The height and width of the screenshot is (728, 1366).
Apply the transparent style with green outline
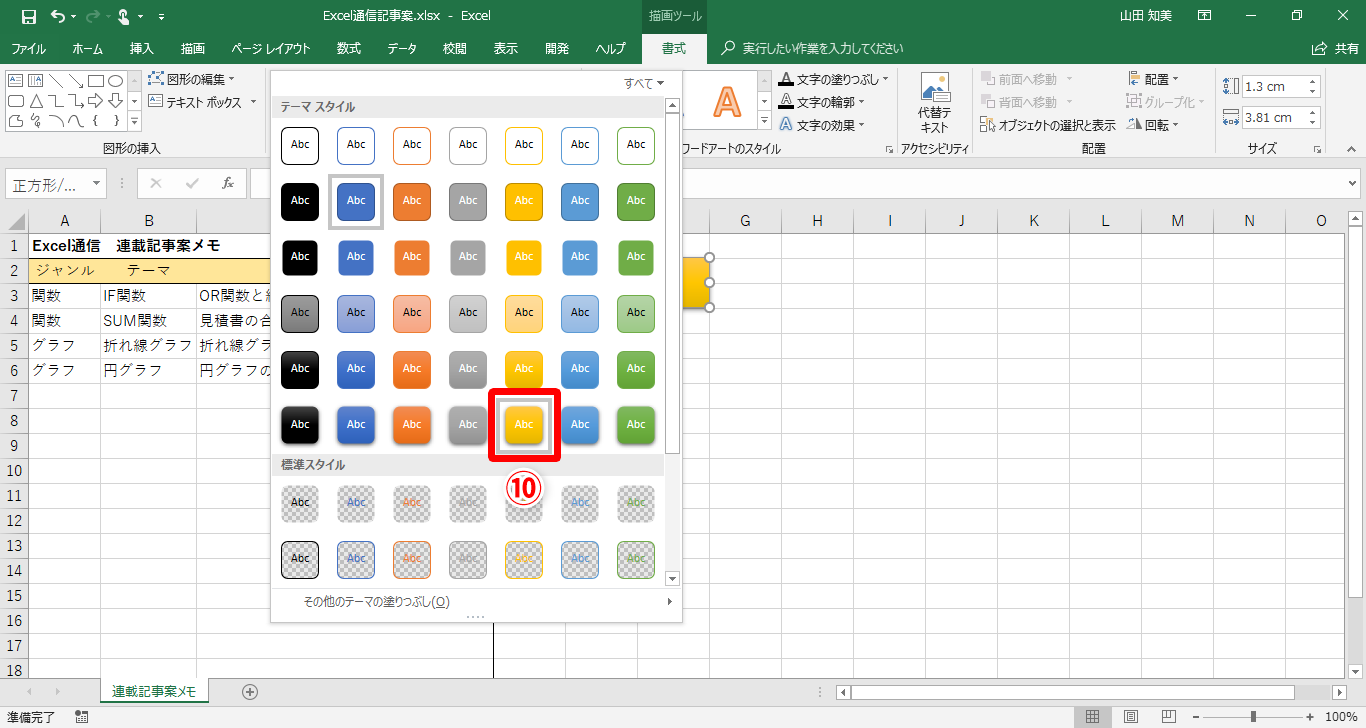tap(636, 560)
